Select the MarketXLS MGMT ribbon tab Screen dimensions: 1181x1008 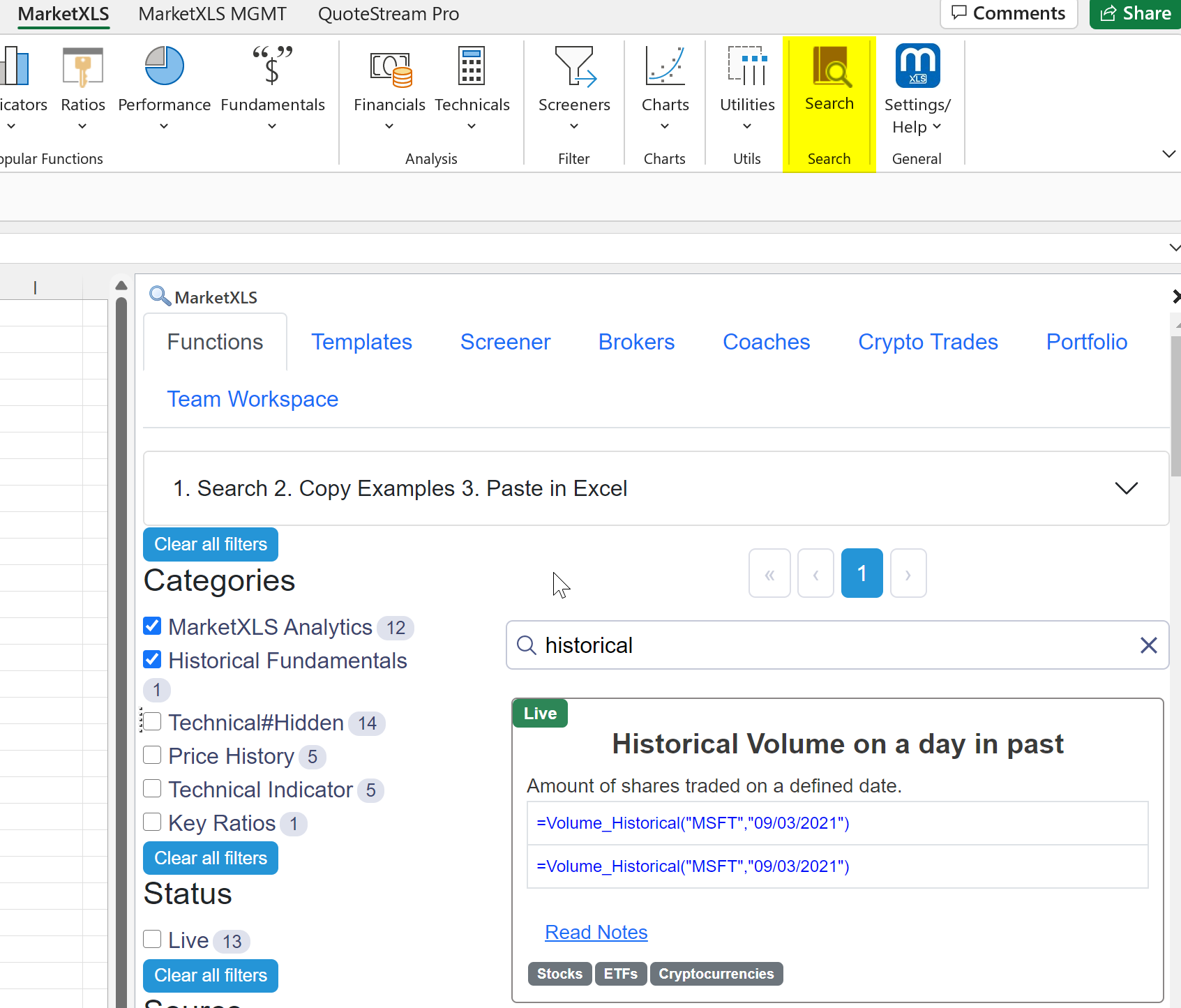point(212,14)
